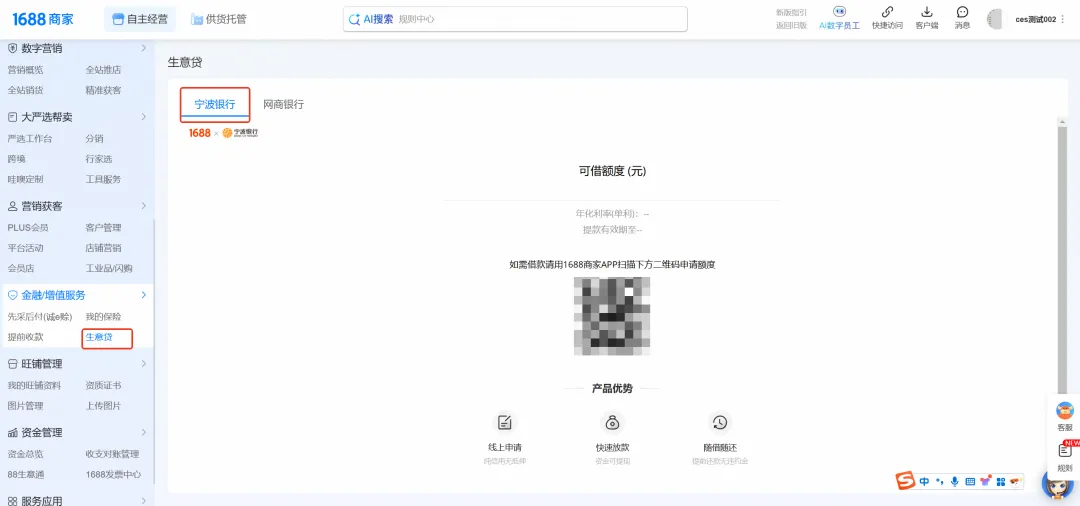Expand the 数字营销 section chevron
This screenshot has height=506, width=1080.
click(x=143, y=48)
